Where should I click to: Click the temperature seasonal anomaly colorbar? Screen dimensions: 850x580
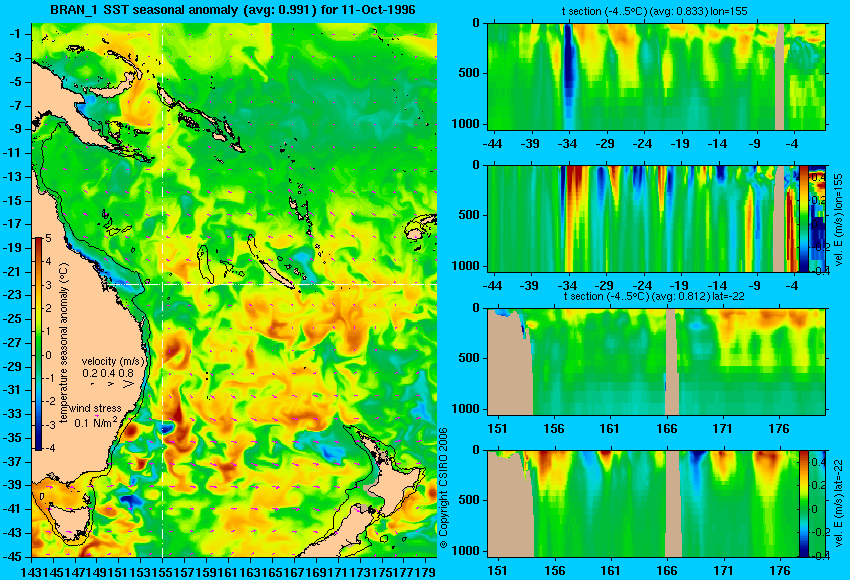pyautogui.click(x=38, y=344)
